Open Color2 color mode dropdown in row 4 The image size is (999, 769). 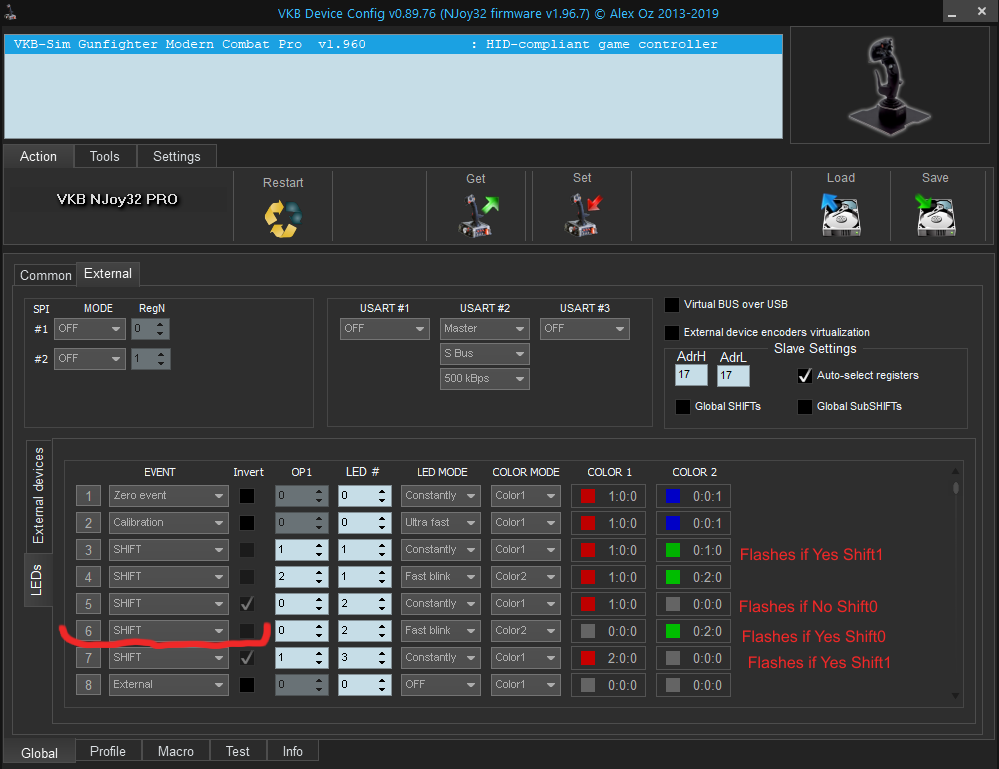[526, 577]
